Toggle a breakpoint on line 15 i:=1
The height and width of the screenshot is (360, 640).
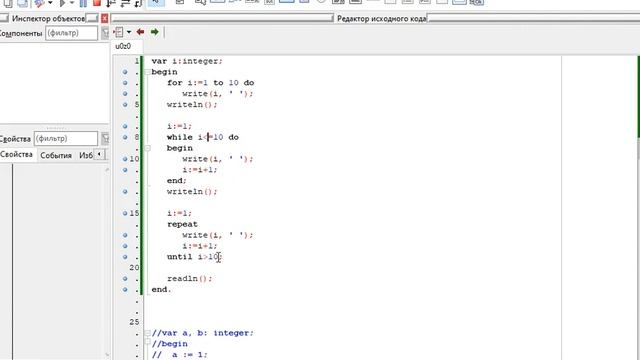[x=125, y=213]
